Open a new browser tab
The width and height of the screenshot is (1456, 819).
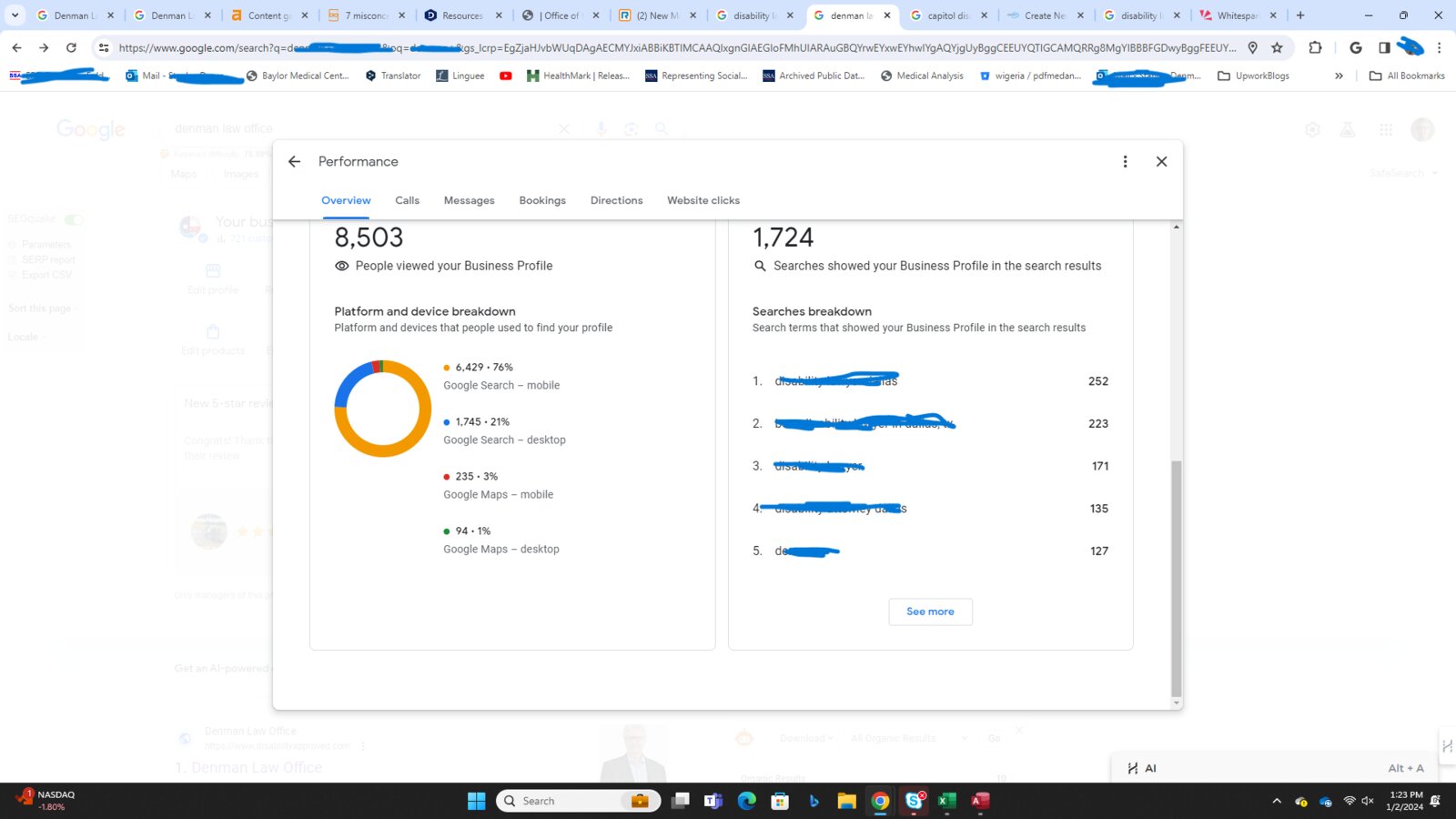click(x=1300, y=15)
